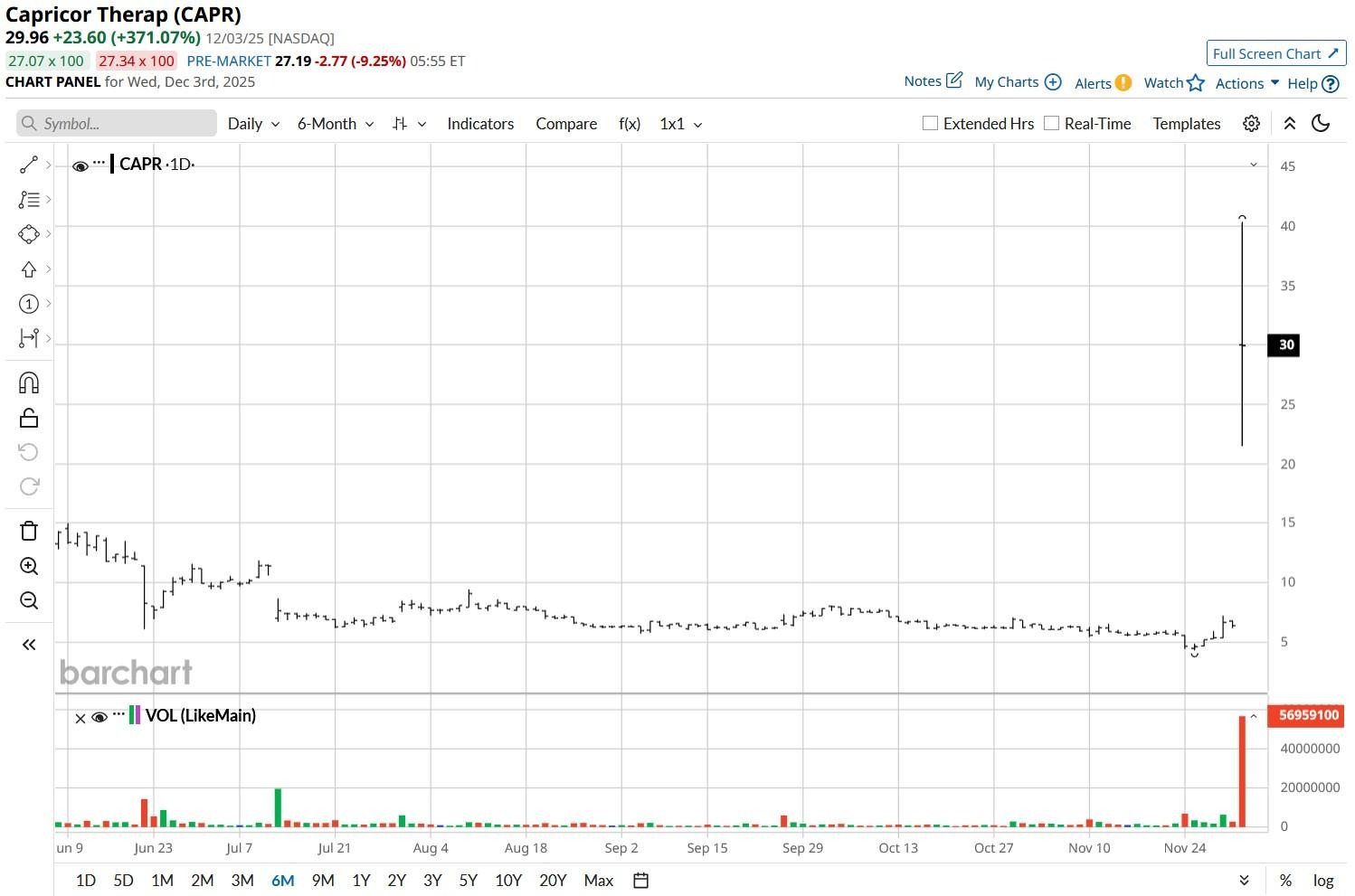Add CAPR to Watch list

click(1174, 83)
